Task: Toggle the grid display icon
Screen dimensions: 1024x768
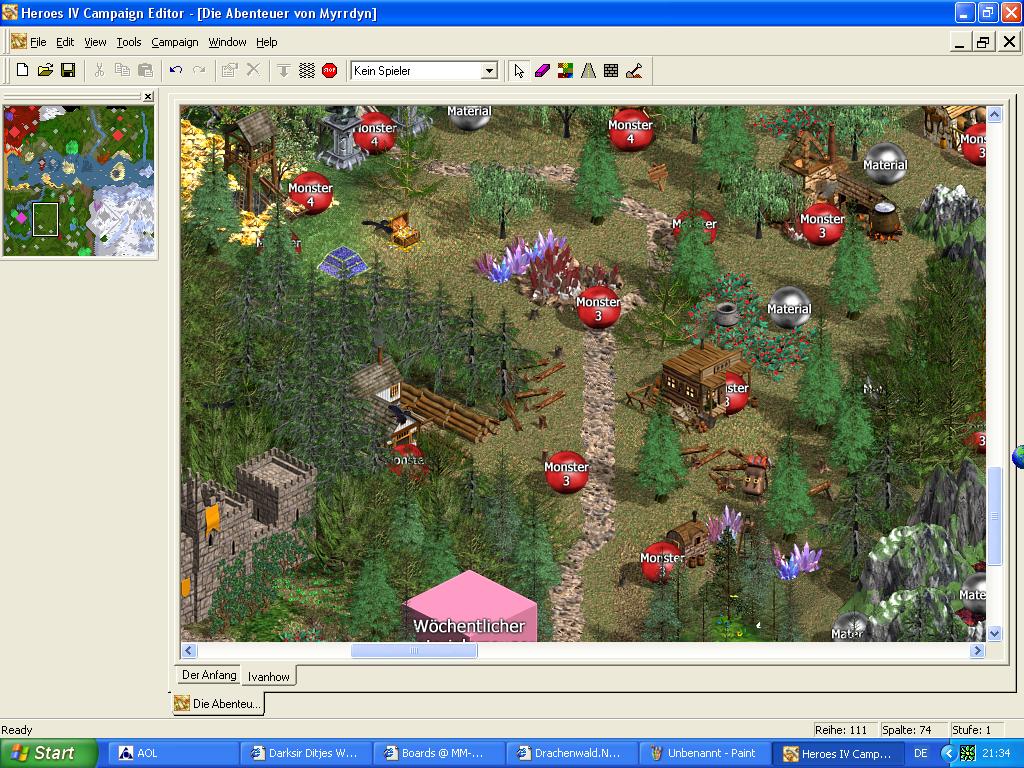Action: (306, 70)
